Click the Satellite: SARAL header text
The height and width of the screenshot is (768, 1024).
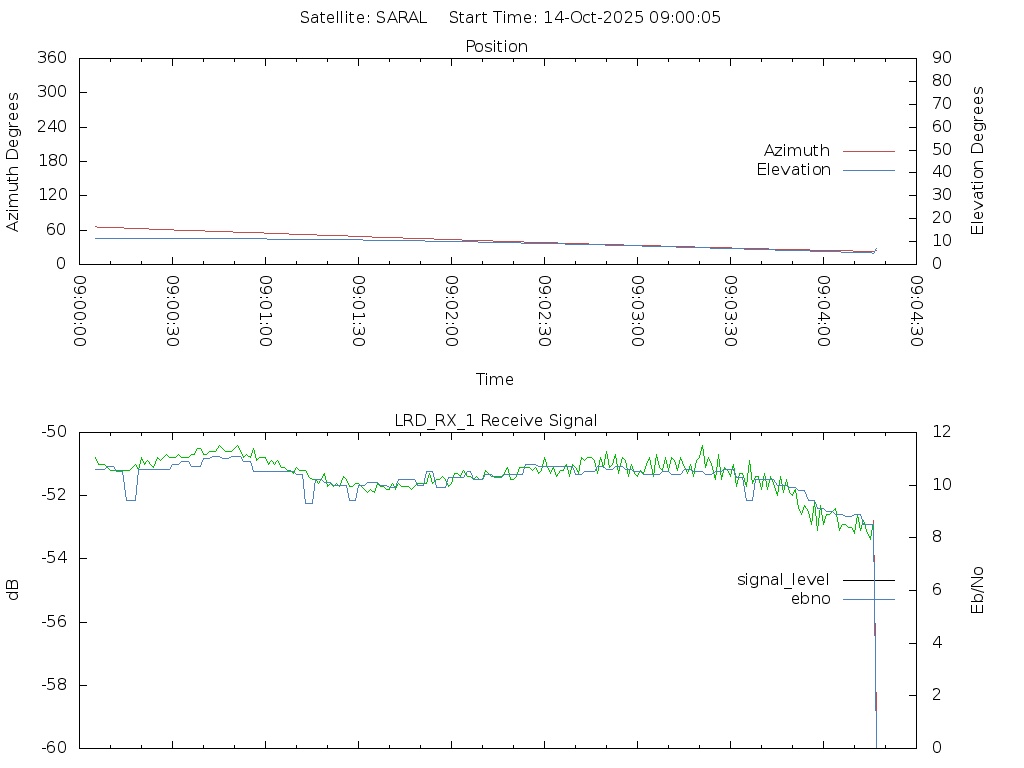363,17
